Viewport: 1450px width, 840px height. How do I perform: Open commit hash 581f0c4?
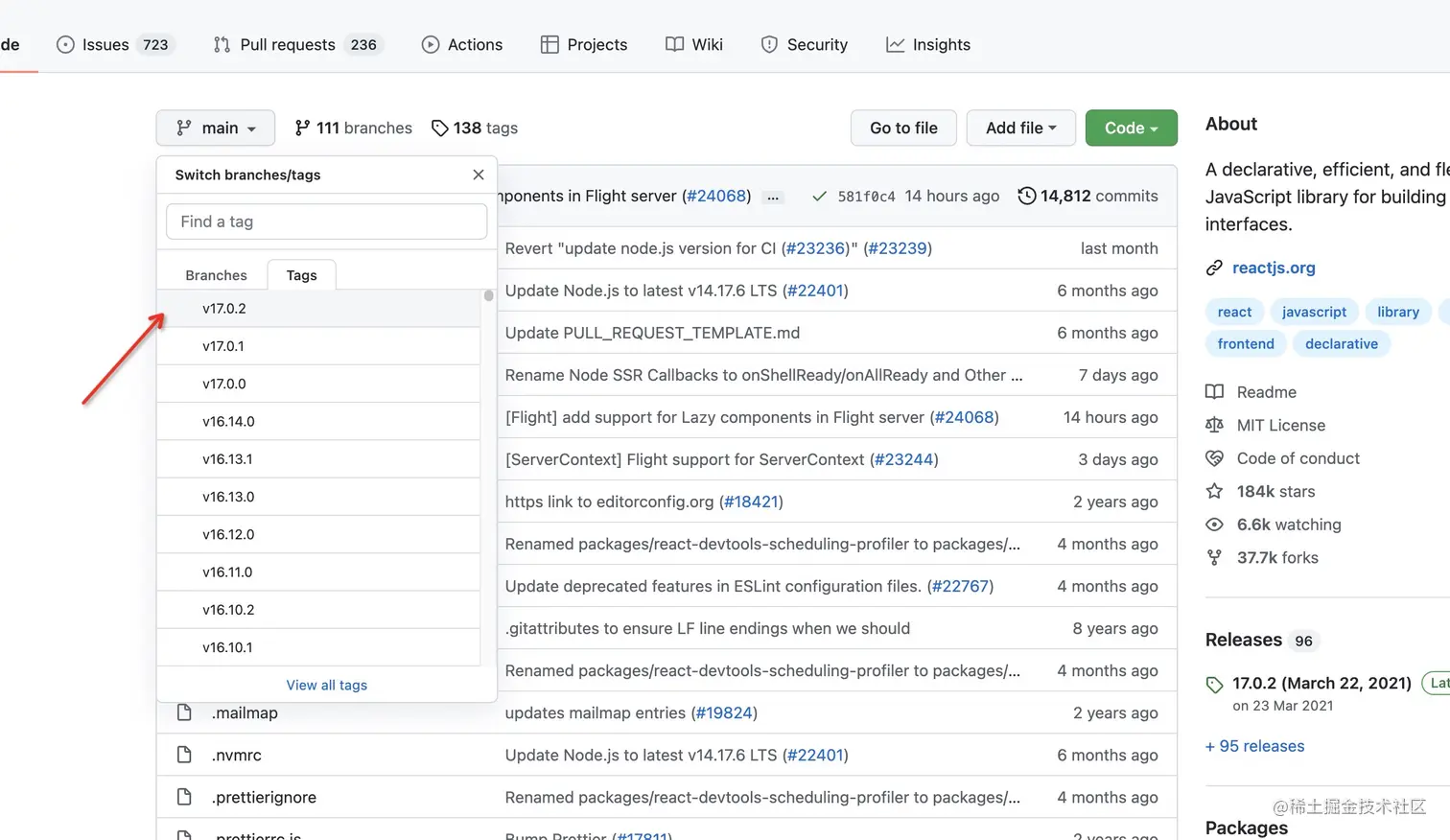click(866, 196)
